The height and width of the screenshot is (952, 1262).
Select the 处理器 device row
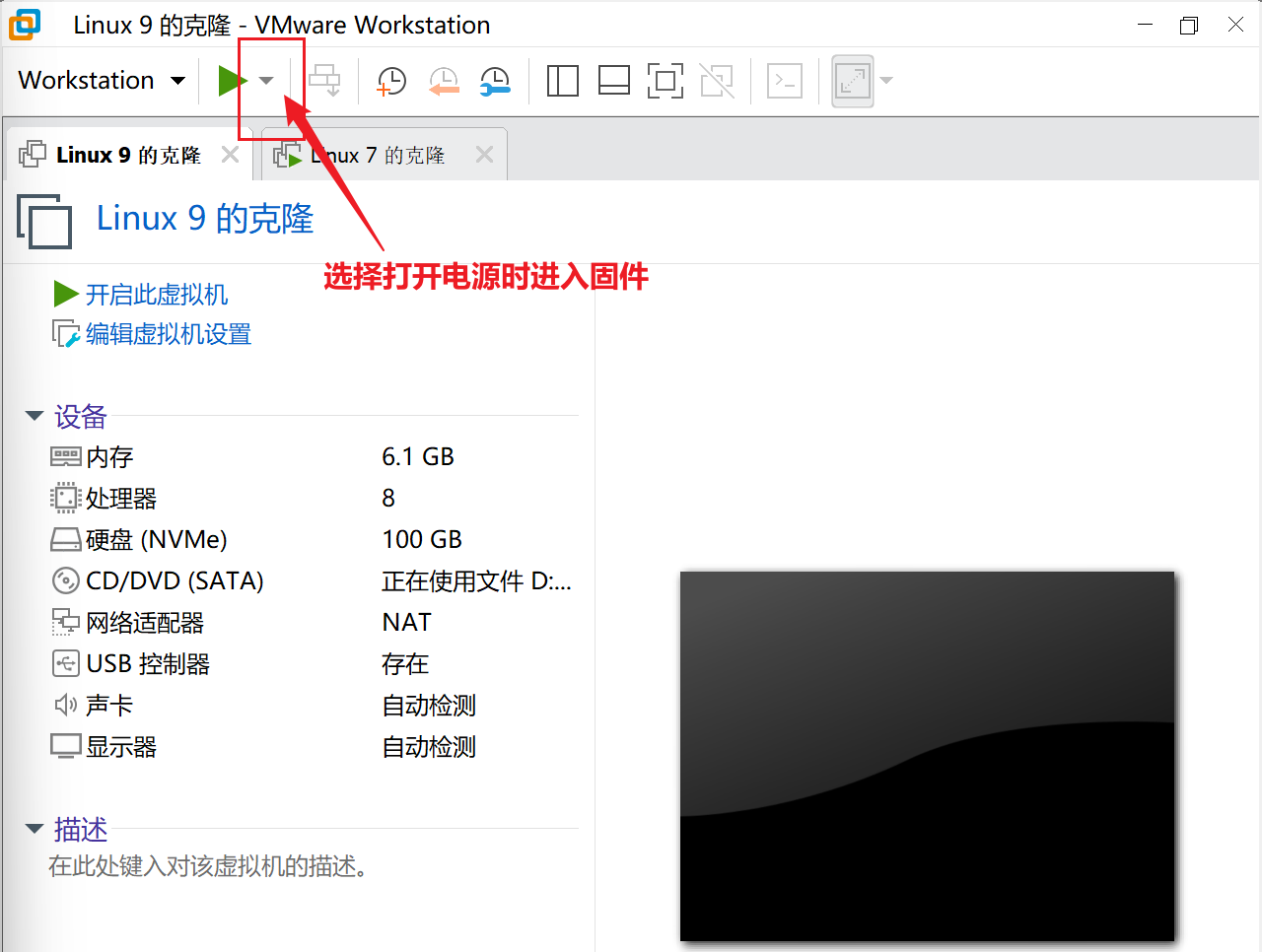313,498
